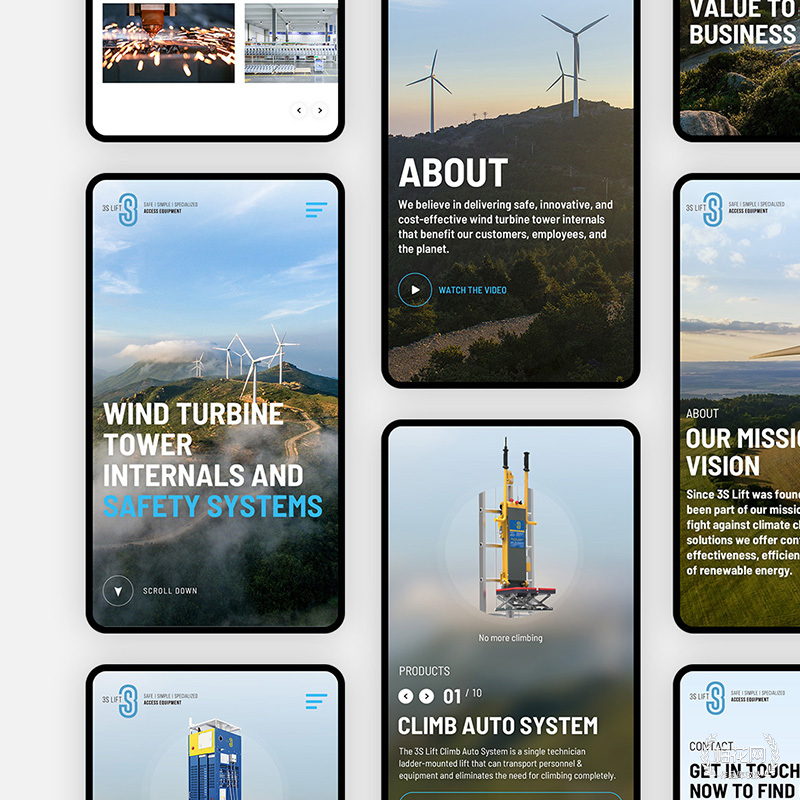Open the factory floor photo
Viewport: 800px width, 800px height.
[291, 43]
